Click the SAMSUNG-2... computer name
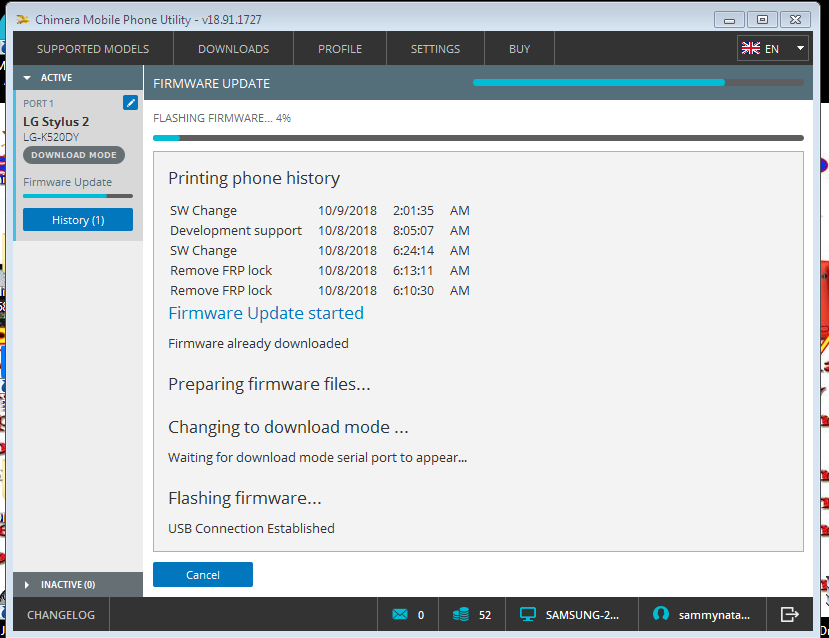Image resolution: width=829 pixels, height=638 pixels. coord(582,615)
